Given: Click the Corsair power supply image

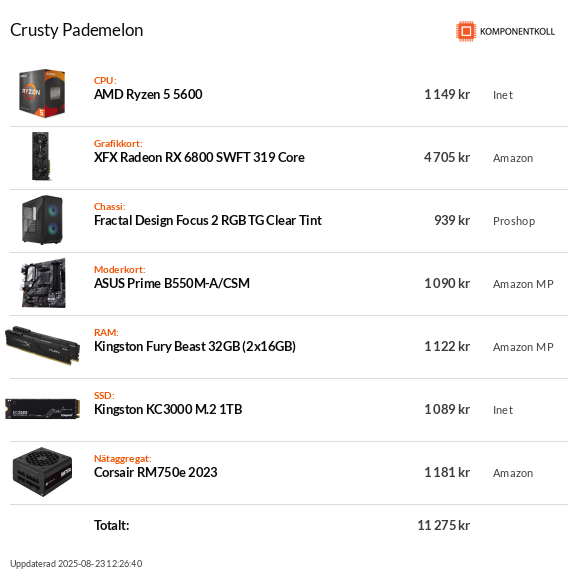Looking at the screenshot, I should (x=42, y=472).
